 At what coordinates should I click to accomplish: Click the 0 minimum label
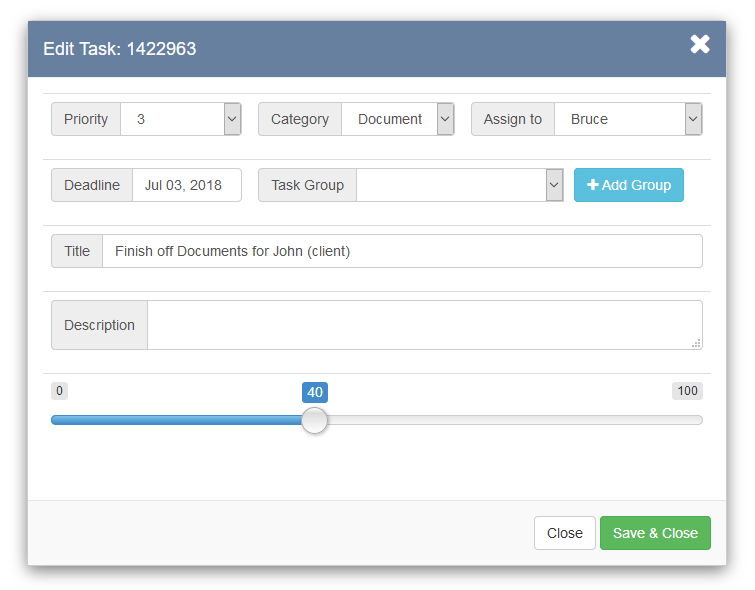point(59,391)
